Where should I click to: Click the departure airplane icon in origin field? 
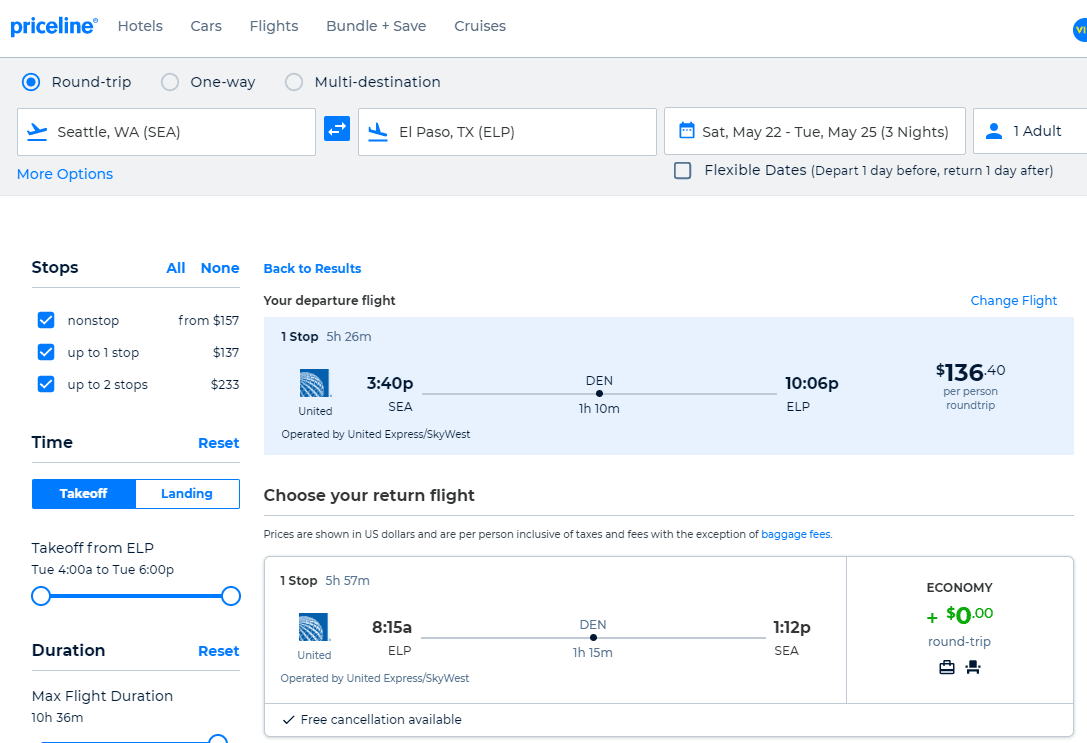click(x=40, y=130)
